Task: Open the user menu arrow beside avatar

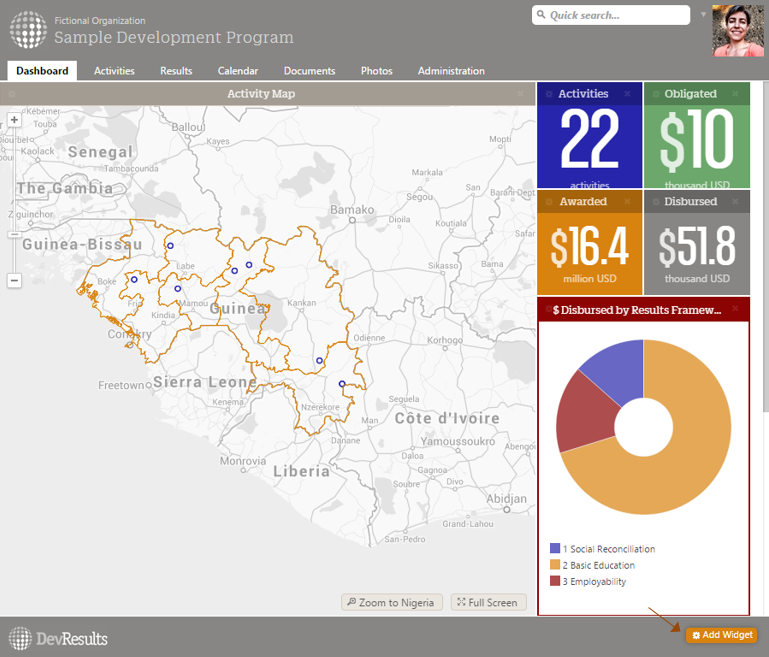Action: click(703, 15)
